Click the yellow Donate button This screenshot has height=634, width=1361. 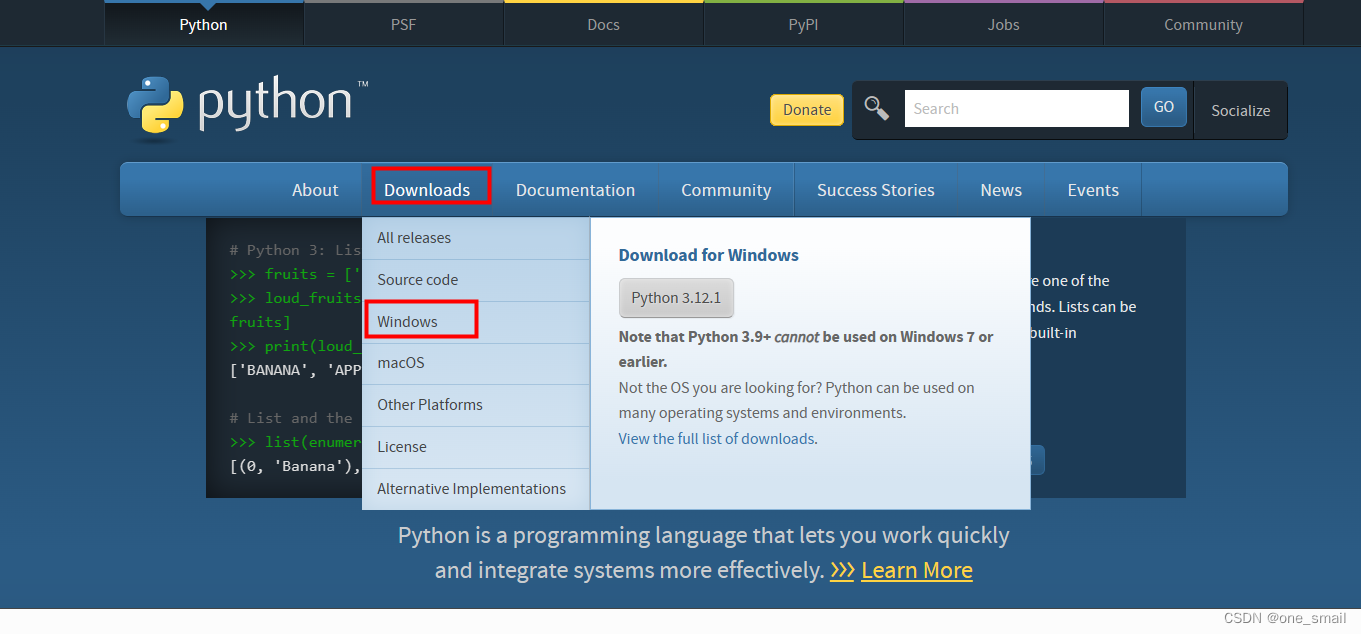coord(807,110)
